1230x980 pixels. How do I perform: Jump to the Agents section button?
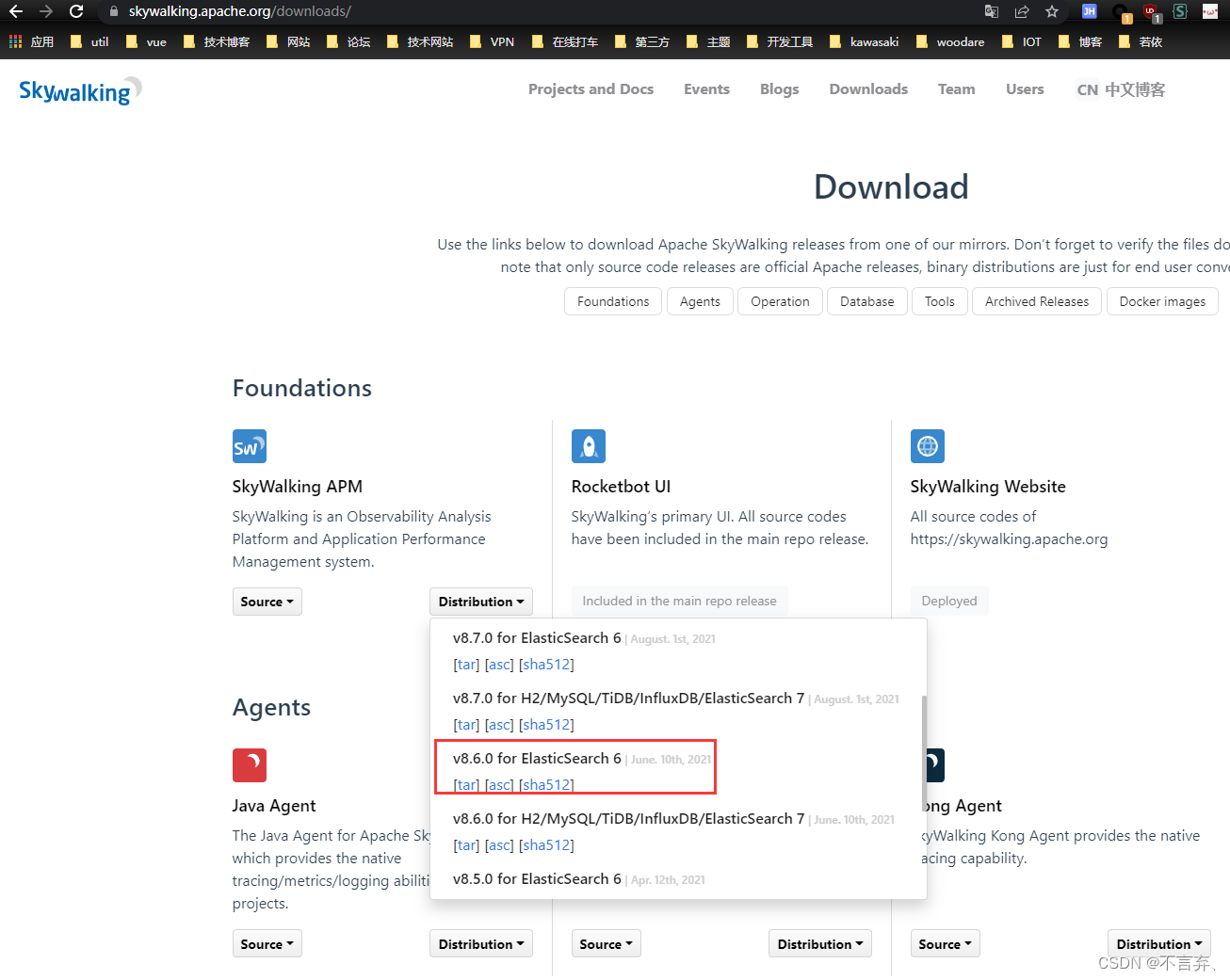(x=700, y=301)
